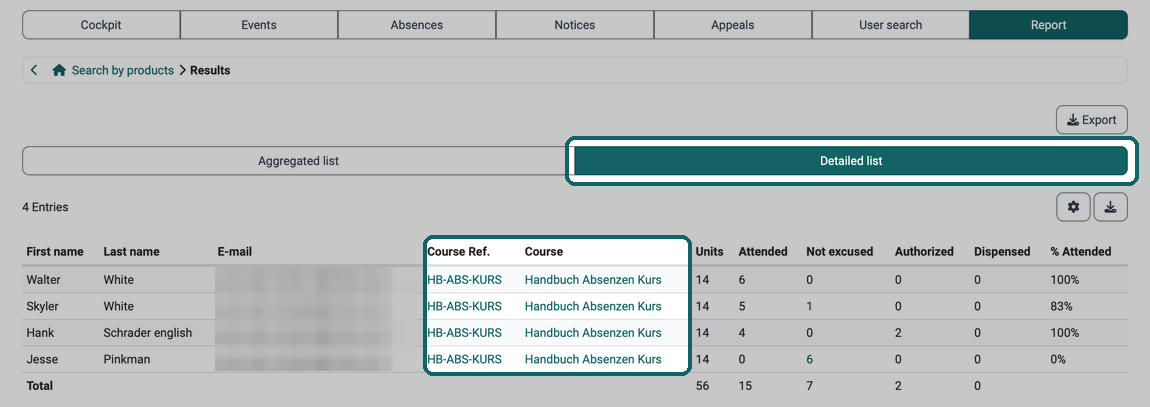1150x407 pixels.
Task: Click the Units column header
Action: pyautogui.click(x=709, y=252)
